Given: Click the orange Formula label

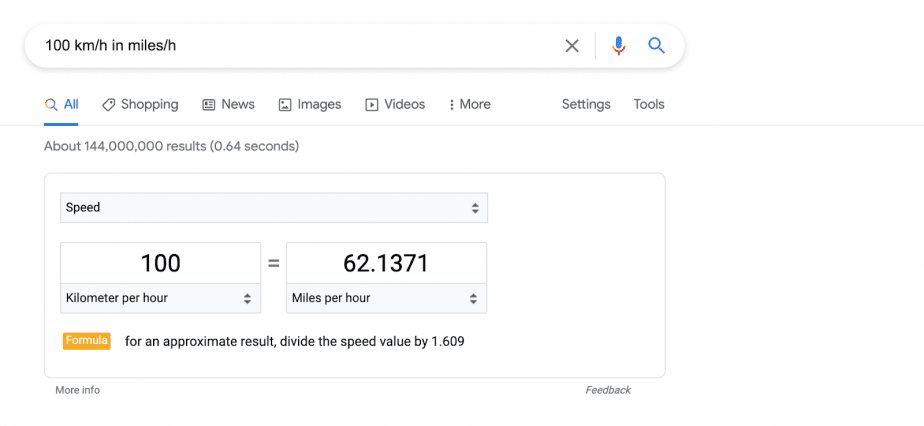Looking at the screenshot, I should (87, 341).
